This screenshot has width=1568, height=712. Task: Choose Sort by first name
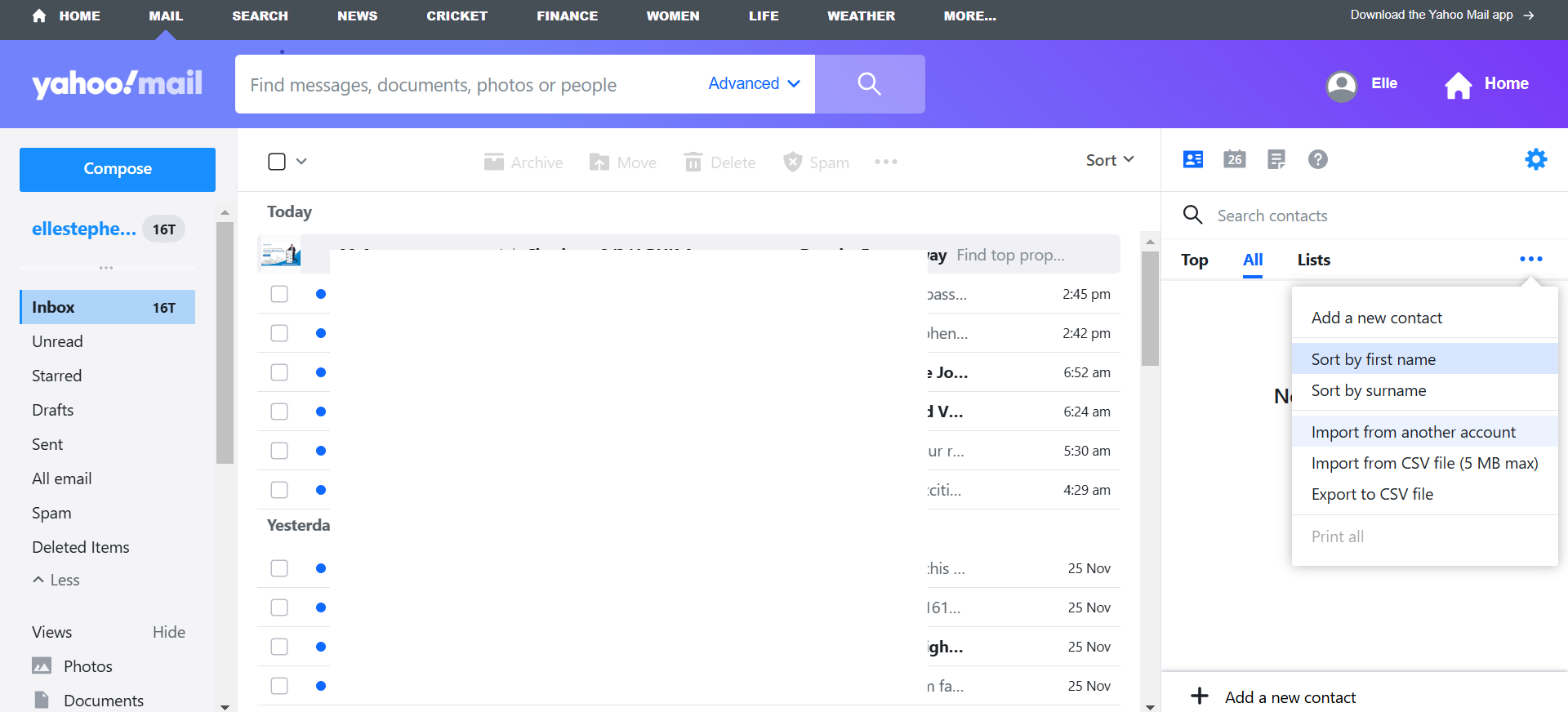click(1425, 359)
